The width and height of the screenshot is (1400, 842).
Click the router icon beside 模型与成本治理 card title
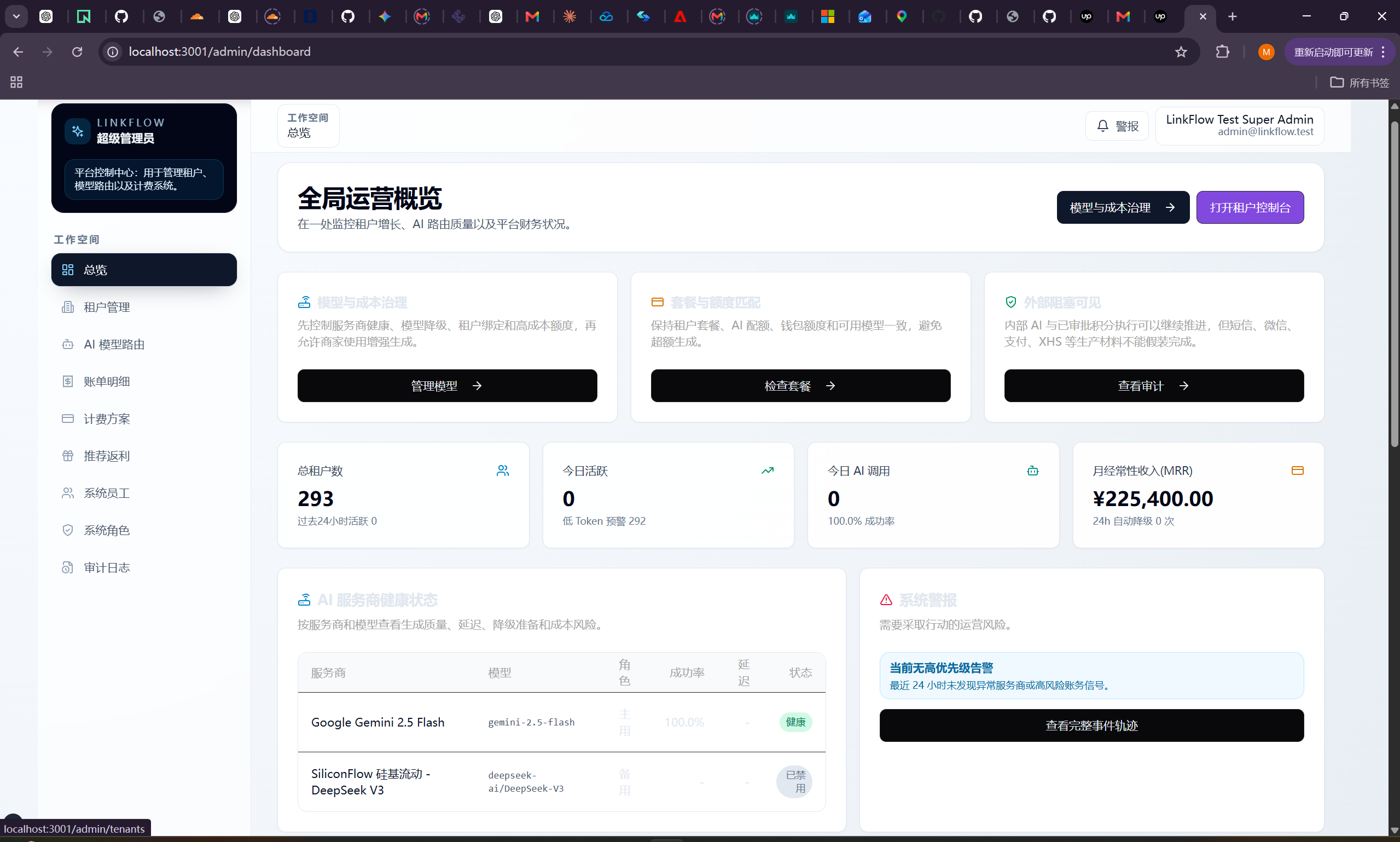point(304,302)
